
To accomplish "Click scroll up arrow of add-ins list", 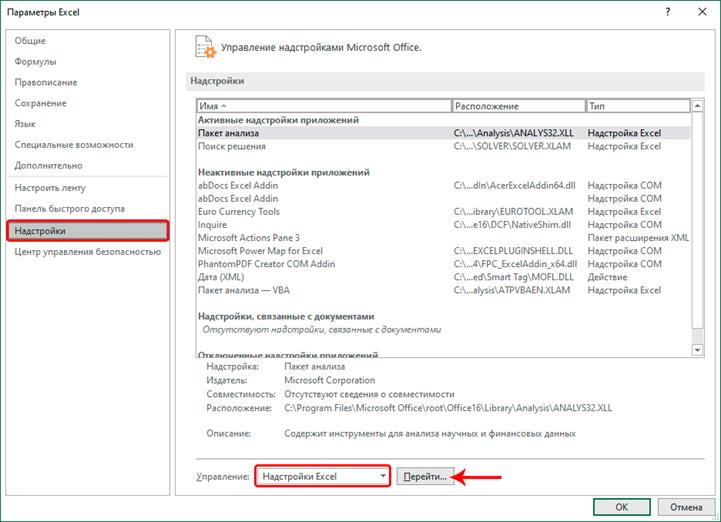I will click(x=697, y=106).
